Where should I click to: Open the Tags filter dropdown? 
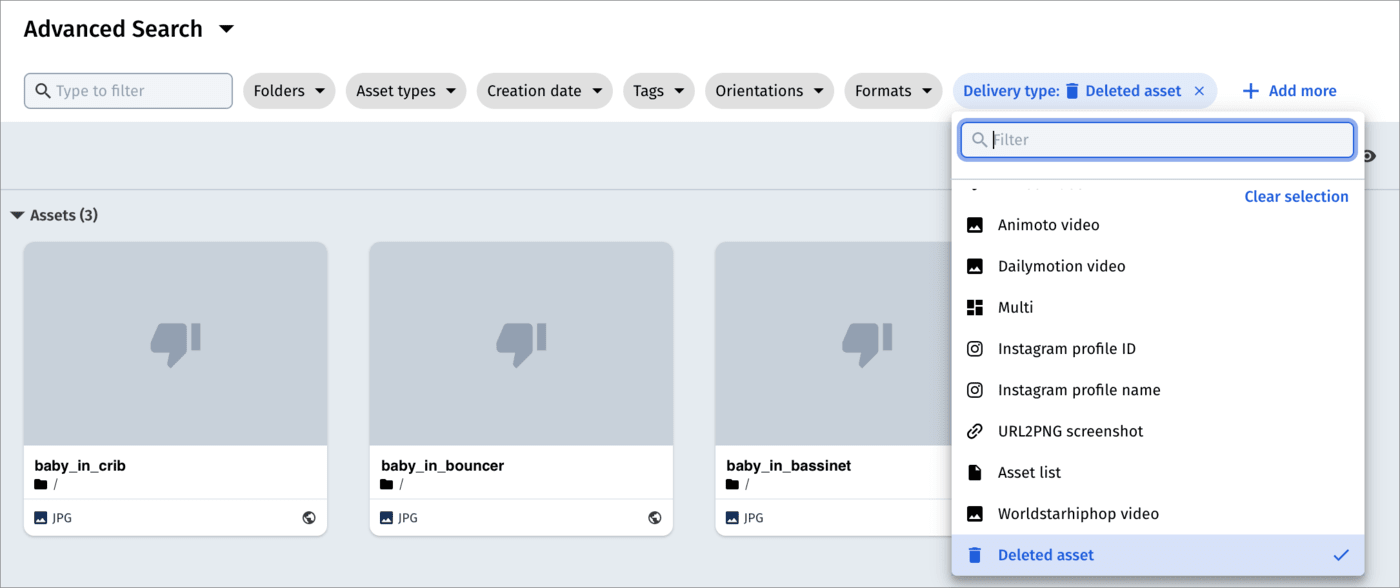[659, 91]
